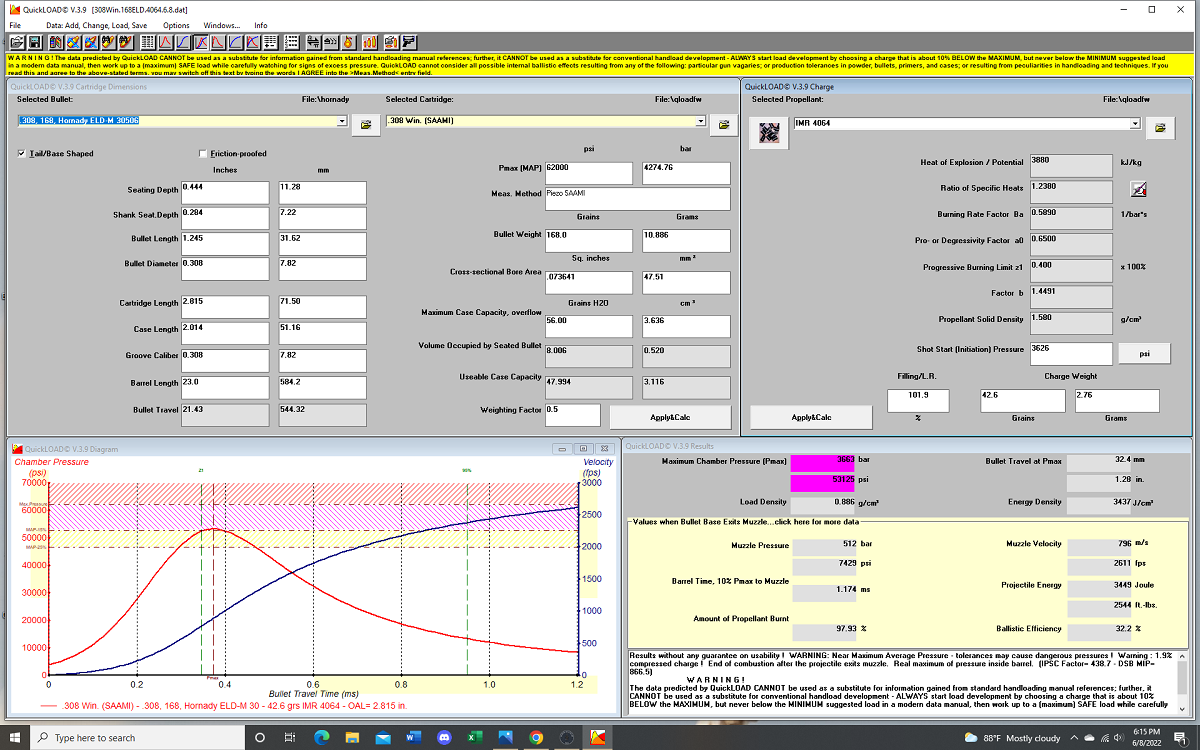Click the Meas. Method Piezo SAAMI field

[637, 197]
